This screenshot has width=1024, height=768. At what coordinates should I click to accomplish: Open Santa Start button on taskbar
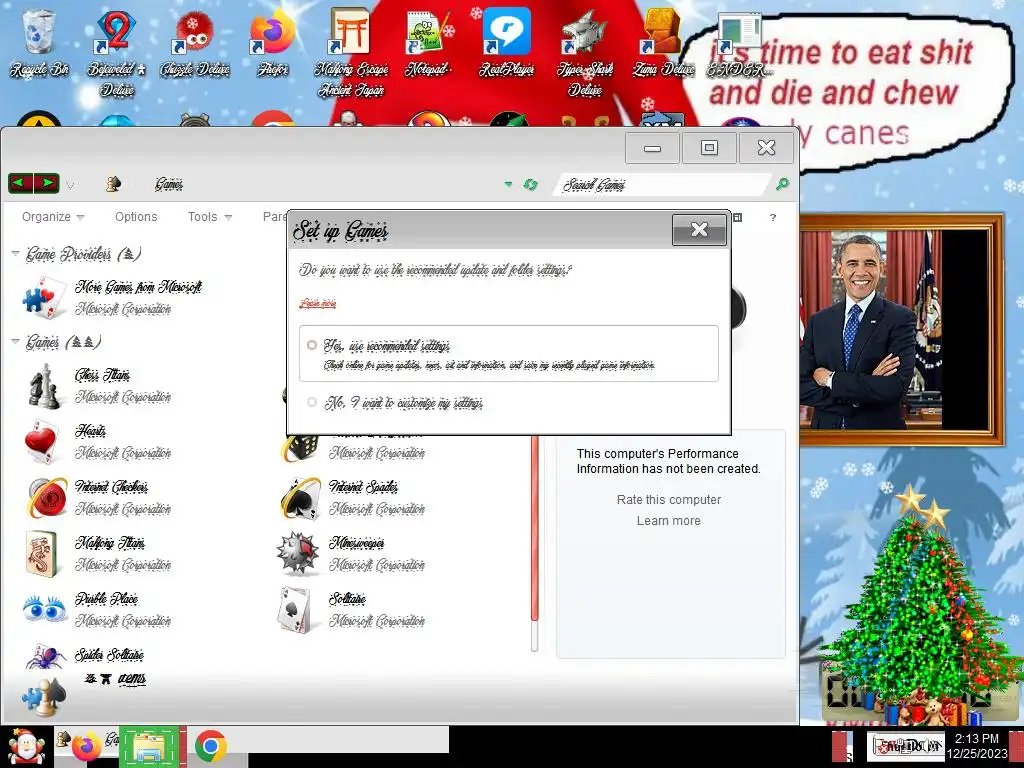(x=25, y=746)
